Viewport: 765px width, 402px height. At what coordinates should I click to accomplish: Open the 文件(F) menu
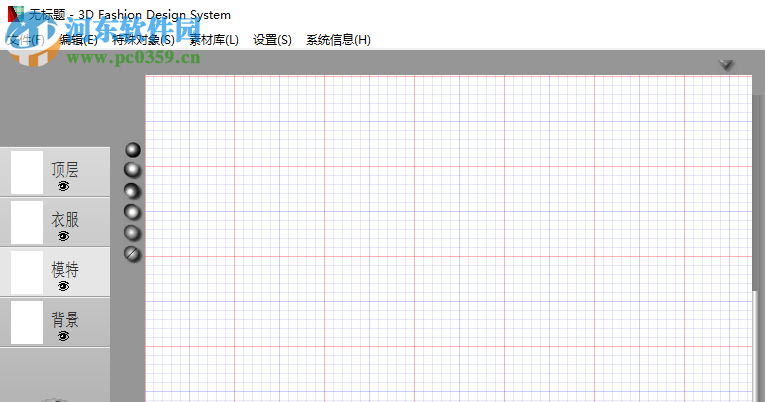click(26, 40)
